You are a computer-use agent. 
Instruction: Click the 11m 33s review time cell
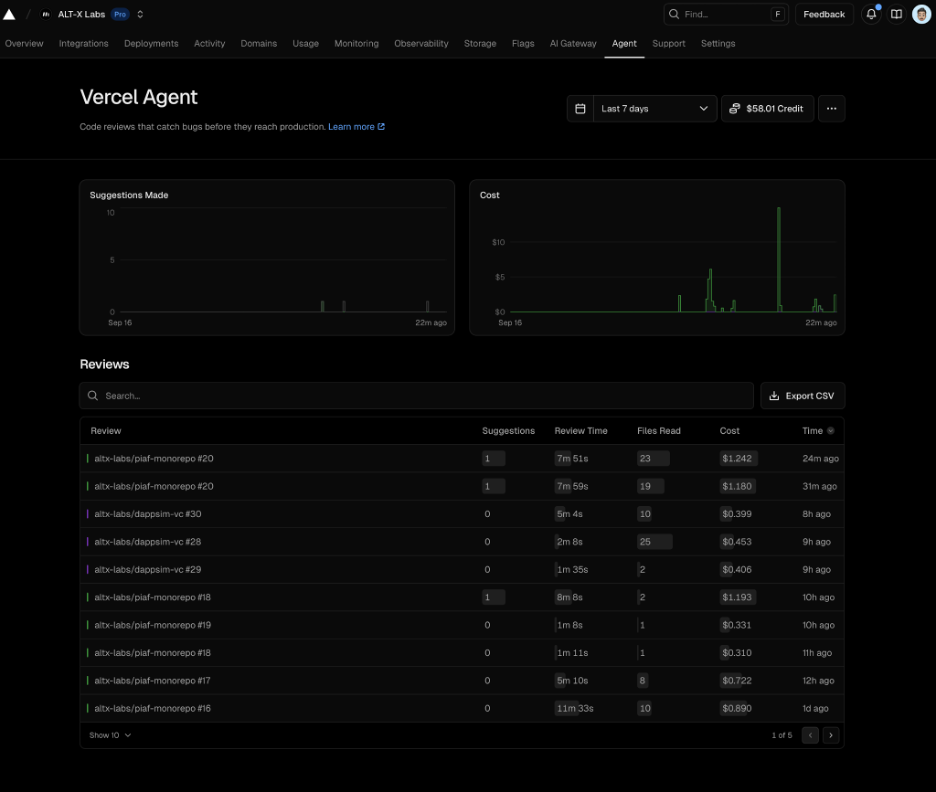(x=575, y=708)
